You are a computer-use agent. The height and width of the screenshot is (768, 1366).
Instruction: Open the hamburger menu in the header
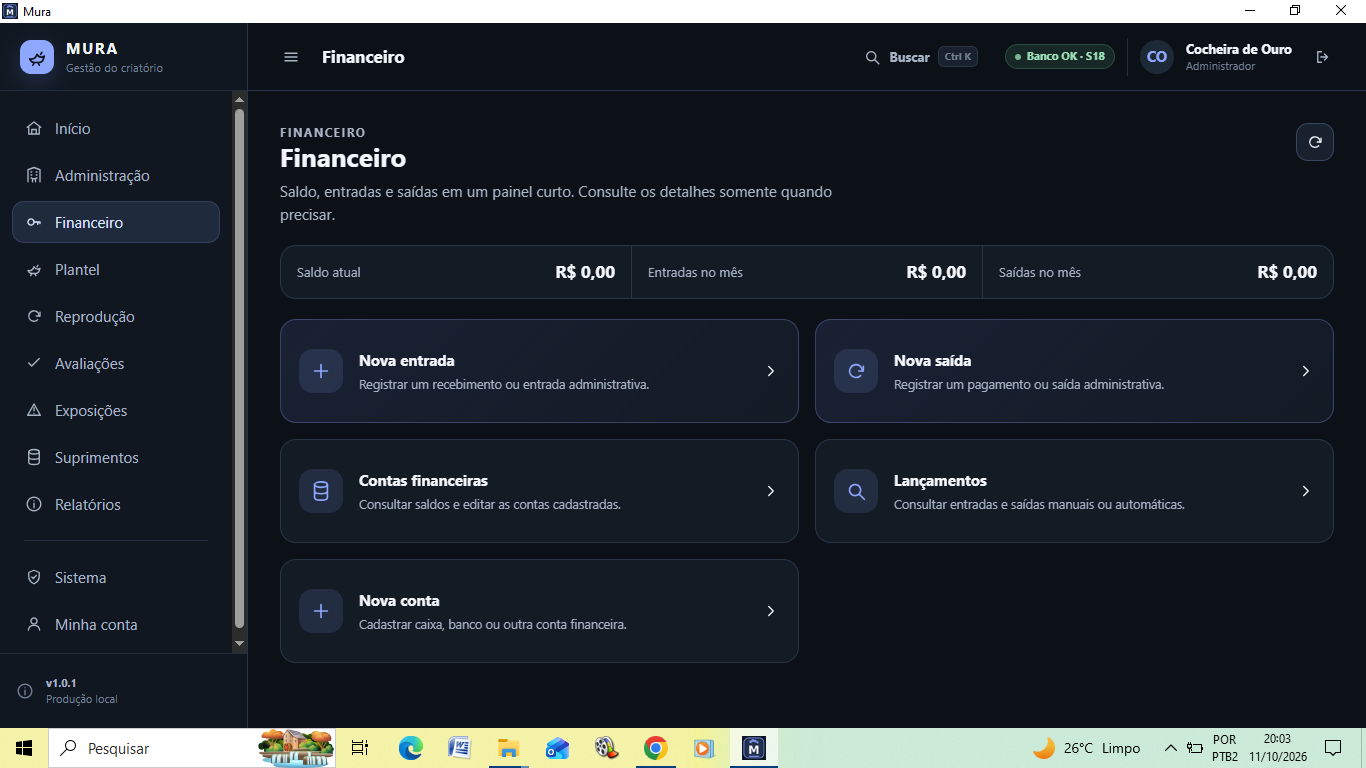[291, 57]
